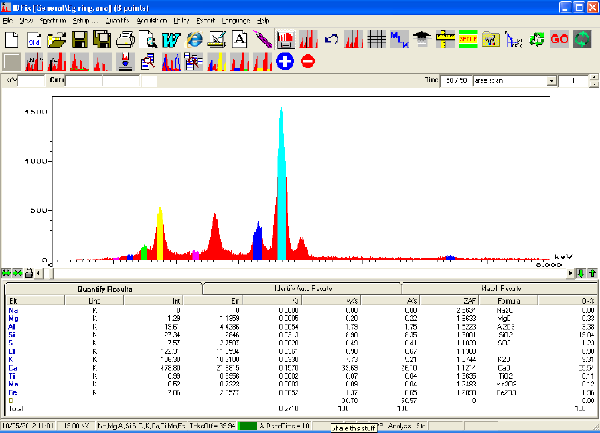Image resolution: width=600 pixels, height=433 pixels.
Task: Click the green up arrow beside the scrollbar
Action: point(592,273)
